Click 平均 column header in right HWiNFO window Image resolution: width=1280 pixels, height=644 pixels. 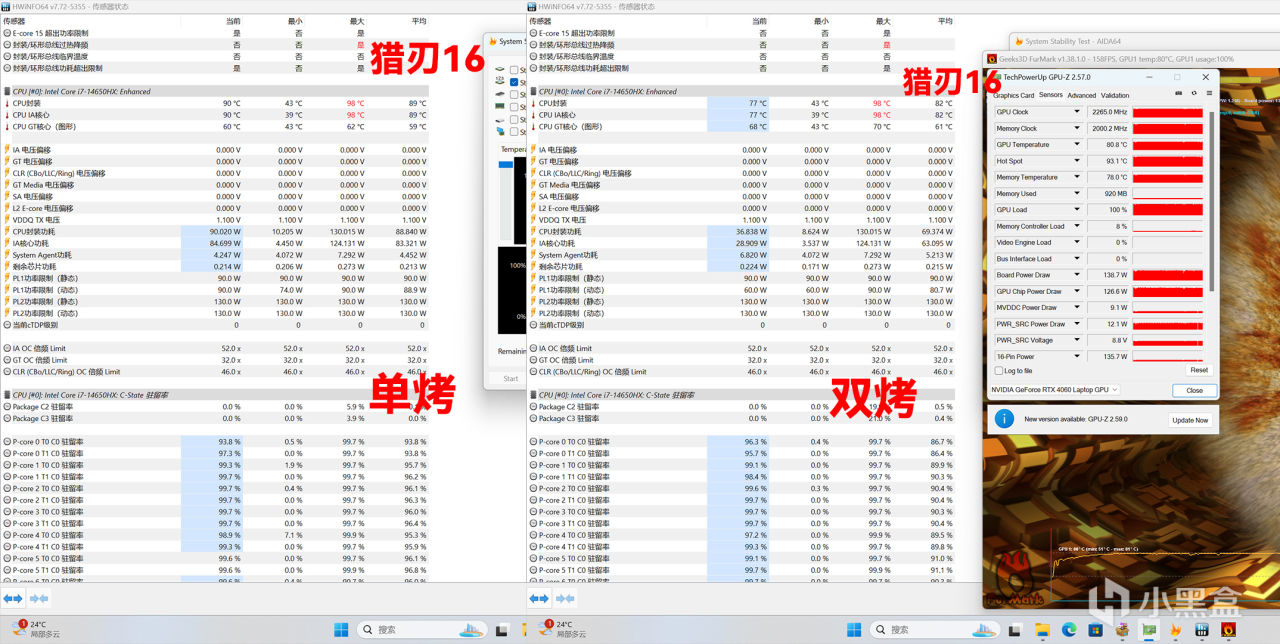pos(944,21)
